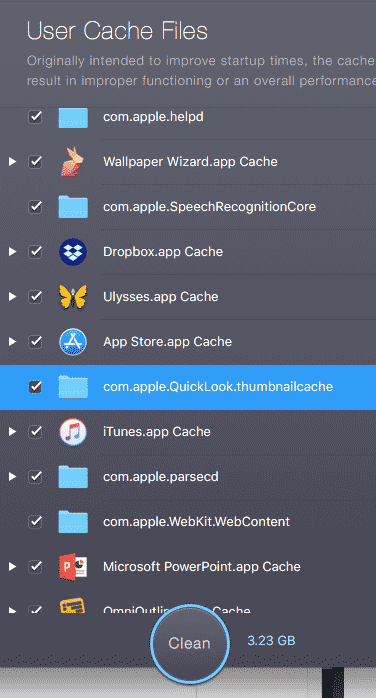The image size is (376, 698).
Task: Uncheck the iTunes.app Cache checkbox
Action: tap(35, 431)
